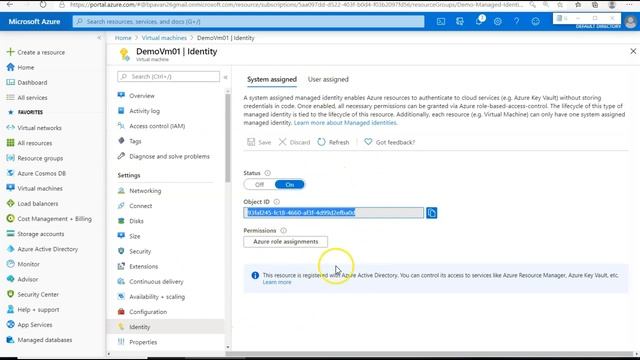This screenshot has height=360, width=640.
Task: Switch to User assigned tab
Action: (x=328, y=79)
